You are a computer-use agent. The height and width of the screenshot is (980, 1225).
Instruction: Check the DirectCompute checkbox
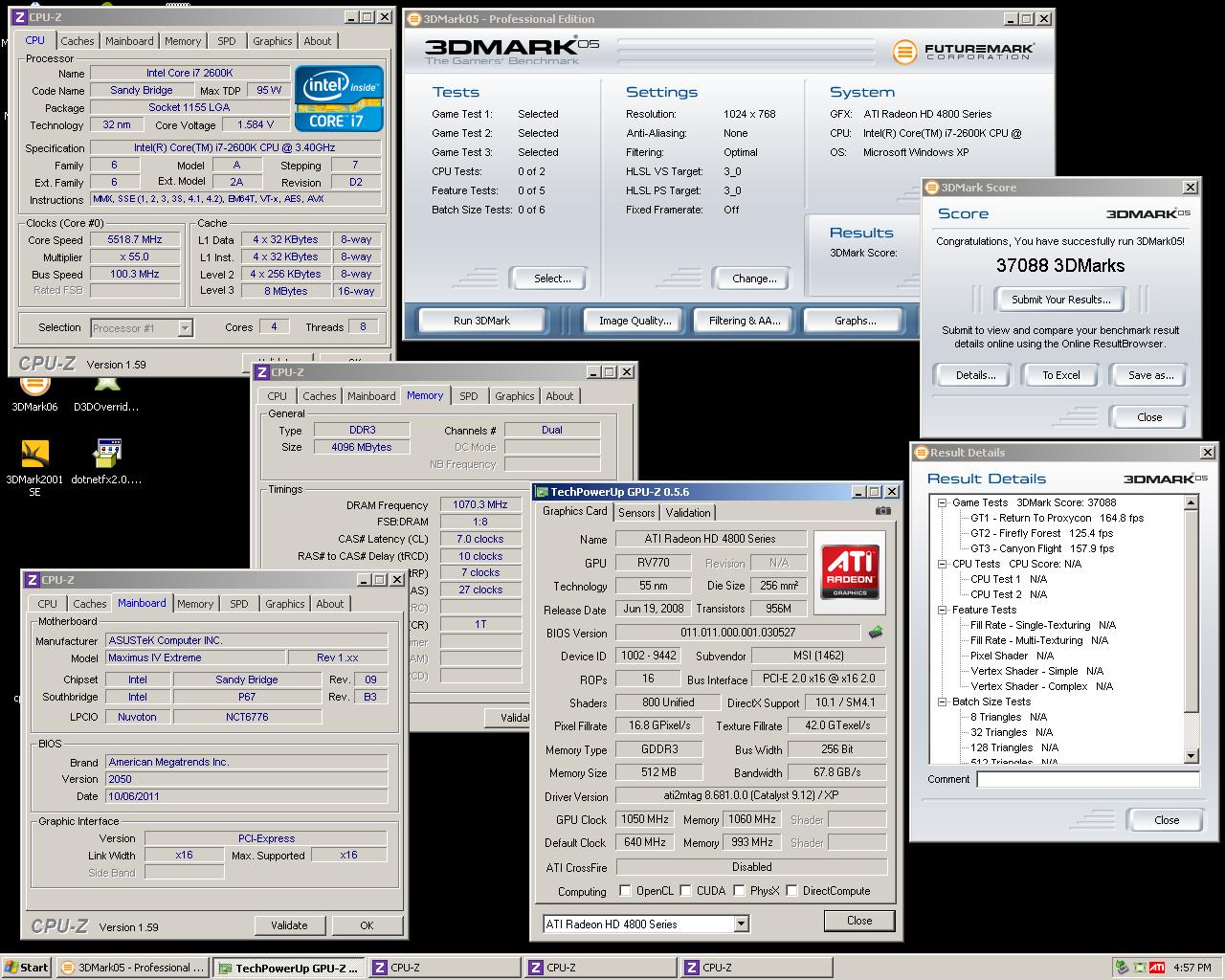791,891
